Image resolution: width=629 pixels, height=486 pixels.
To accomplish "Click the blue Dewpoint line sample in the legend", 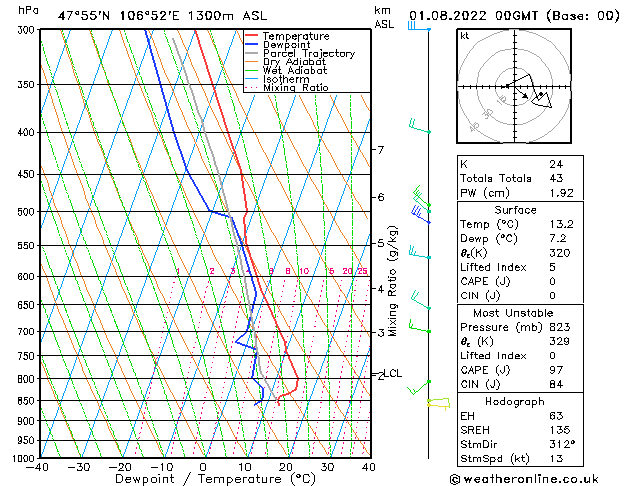I will coord(251,44).
